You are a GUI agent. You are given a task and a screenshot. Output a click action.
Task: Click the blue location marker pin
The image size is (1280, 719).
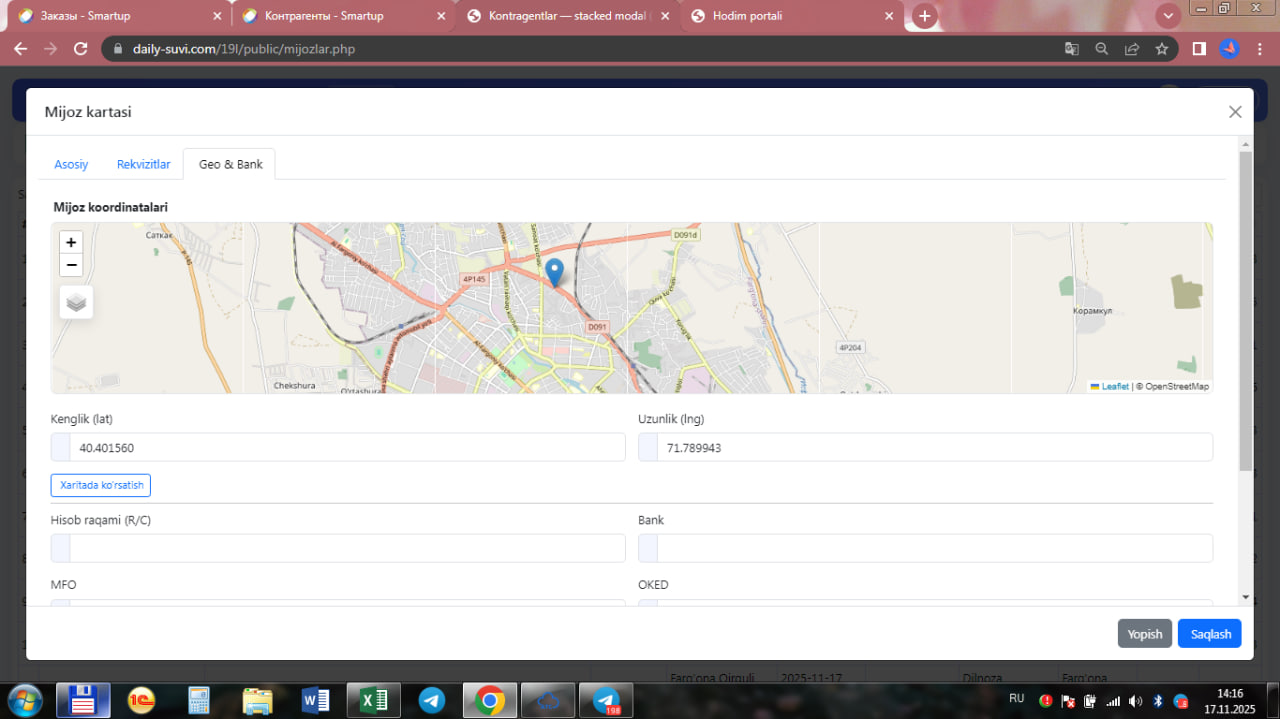click(554, 272)
